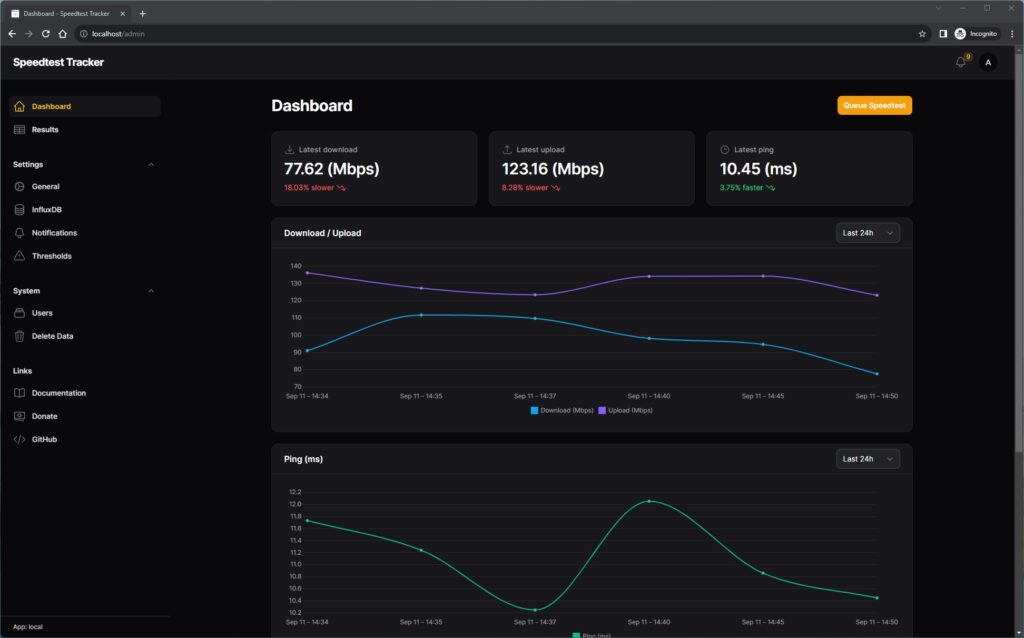Image resolution: width=1024 pixels, height=638 pixels.
Task: Collapse the Settings section in the sidebar
Action: click(x=150, y=164)
